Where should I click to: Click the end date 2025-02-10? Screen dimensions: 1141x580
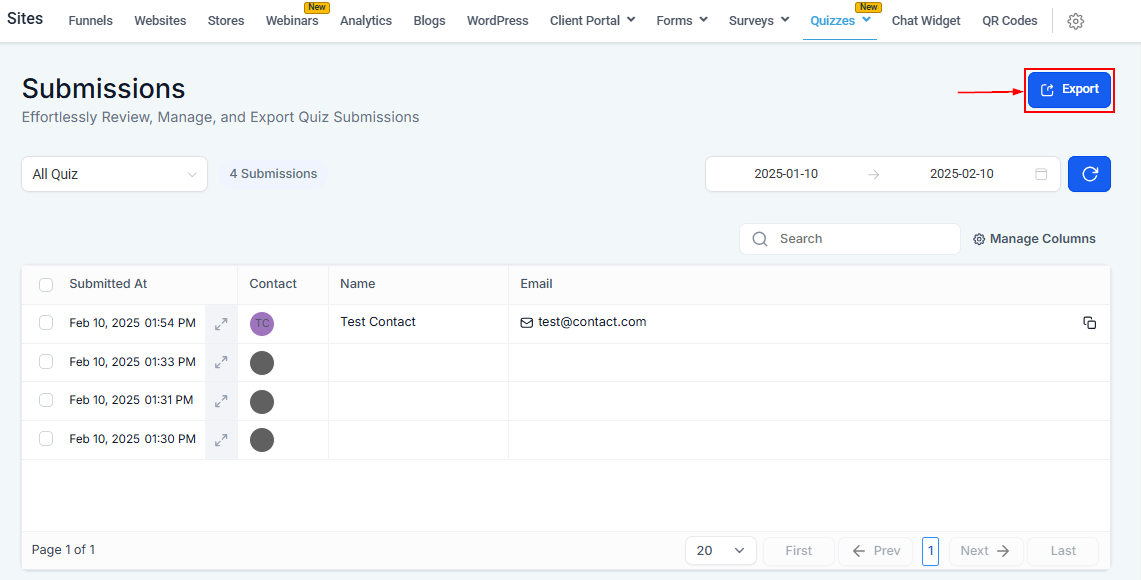tap(962, 174)
